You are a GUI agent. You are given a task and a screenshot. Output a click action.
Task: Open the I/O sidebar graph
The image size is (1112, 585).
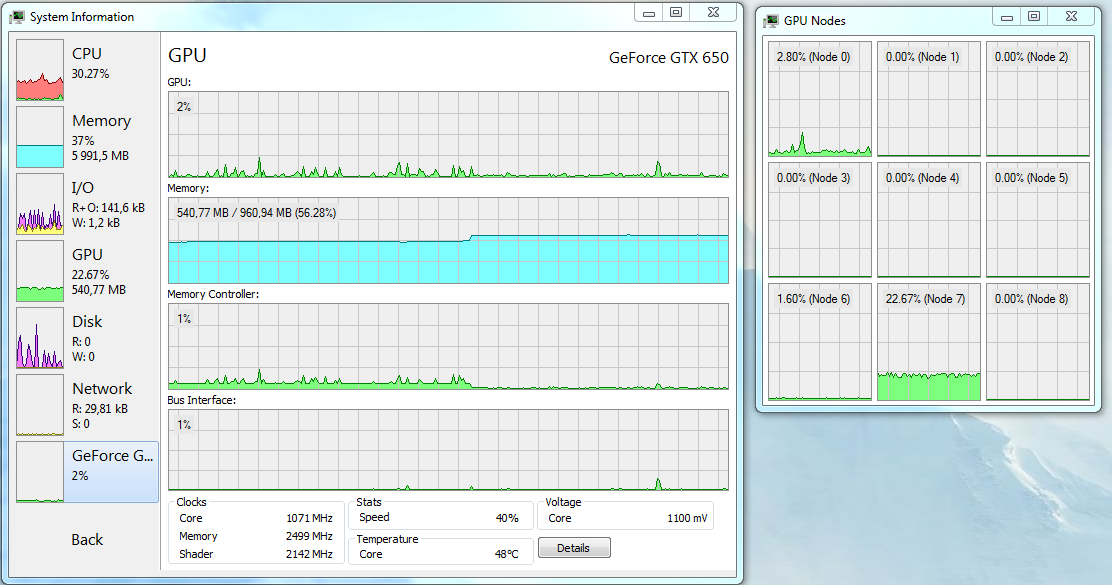pyautogui.click(x=40, y=204)
